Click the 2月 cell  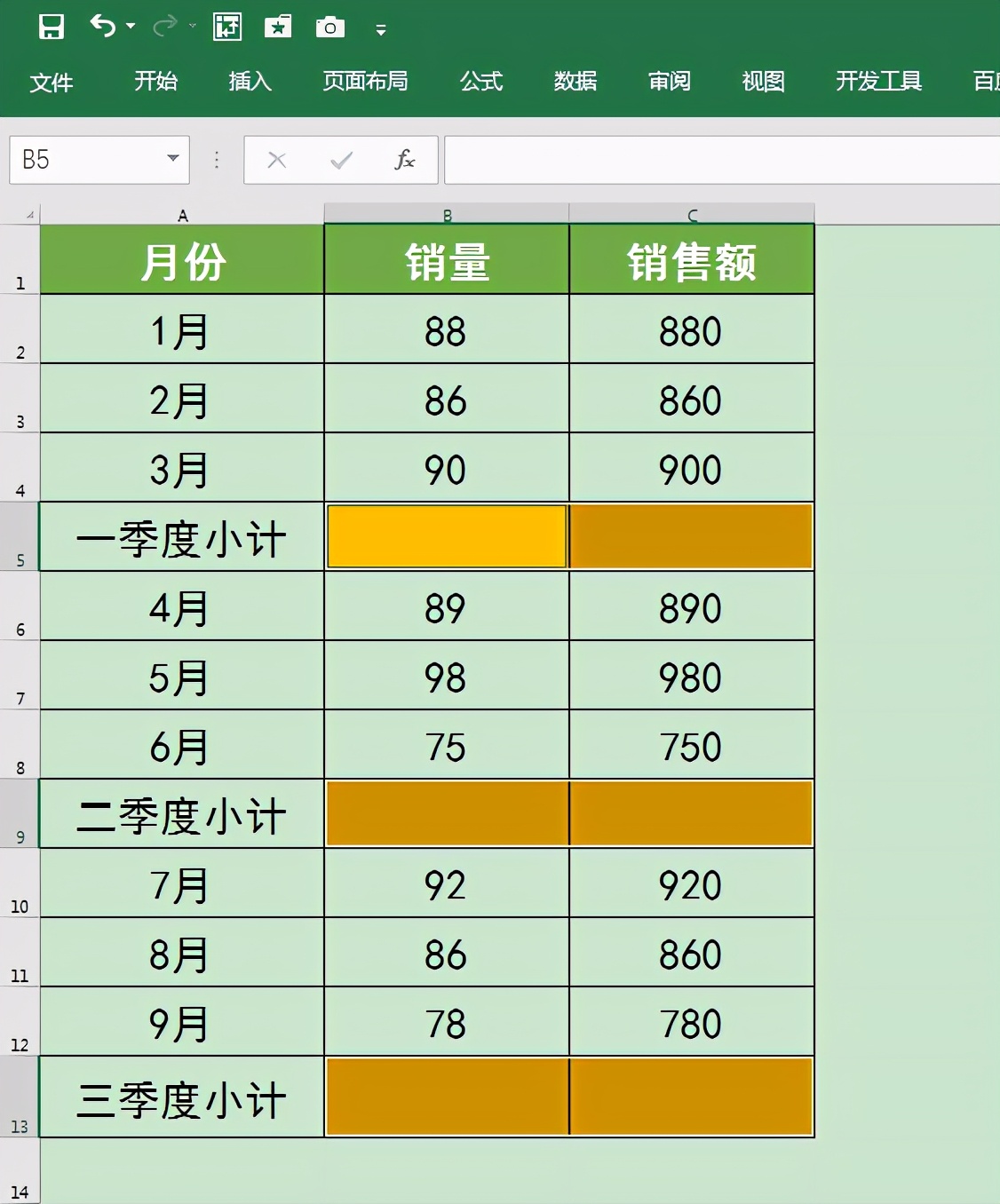tap(182, 399)
